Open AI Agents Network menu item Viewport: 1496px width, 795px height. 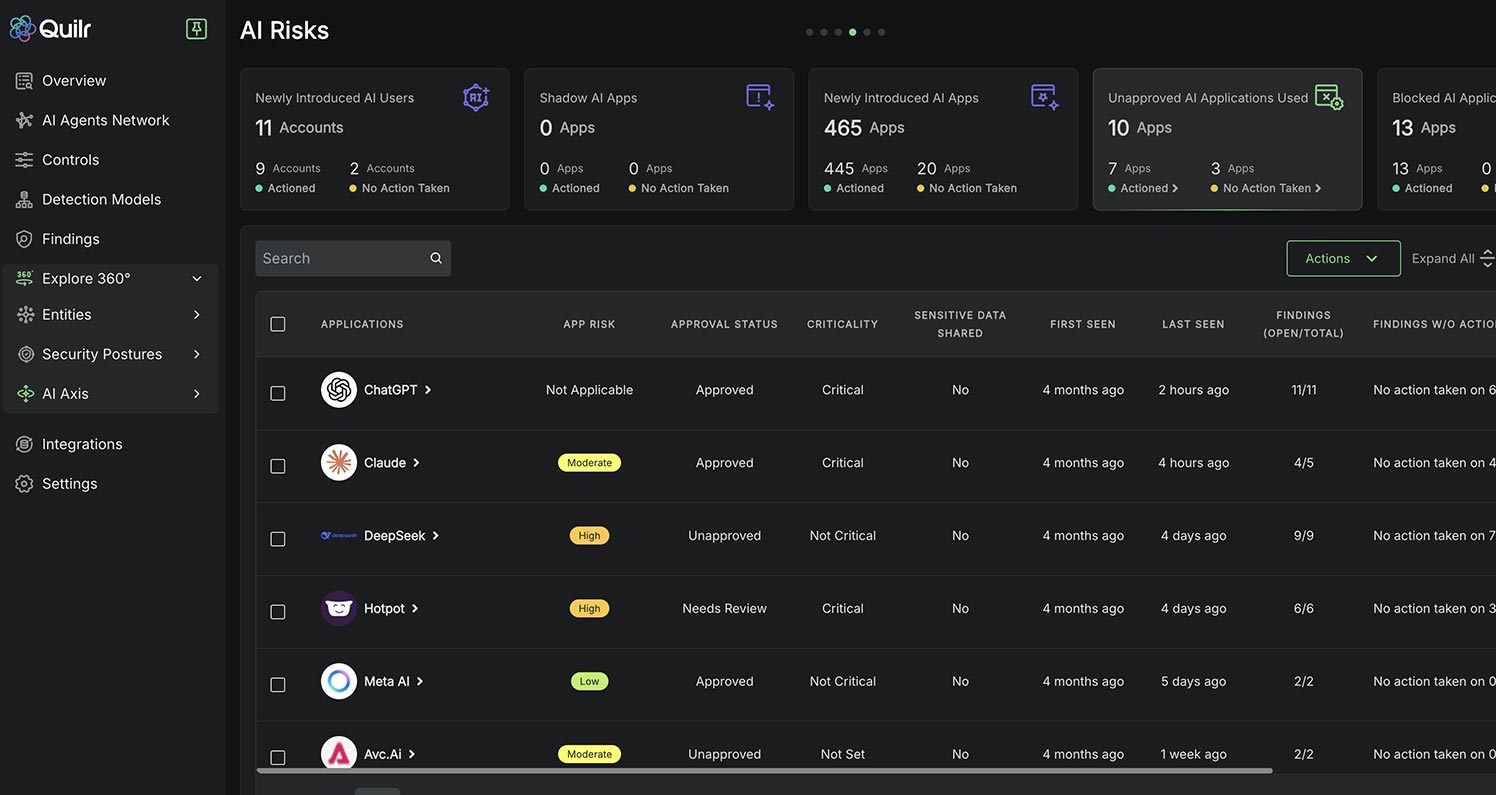106,120
